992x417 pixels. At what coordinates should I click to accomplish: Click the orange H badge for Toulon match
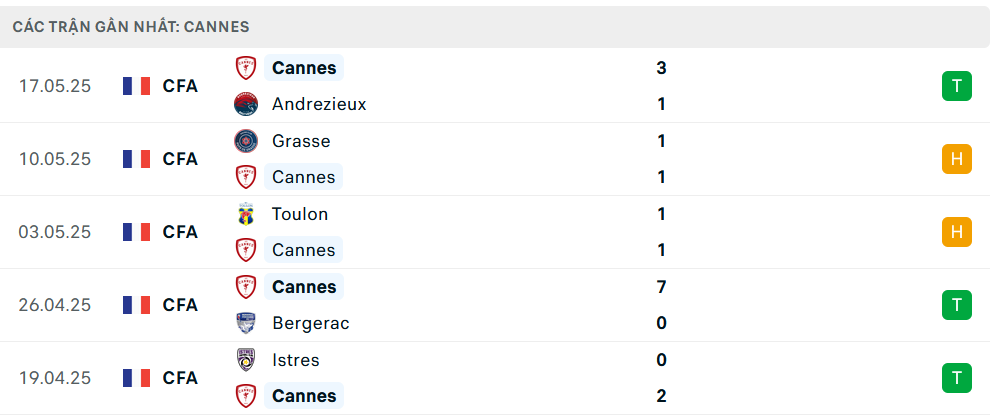click(x=957, y=232)
